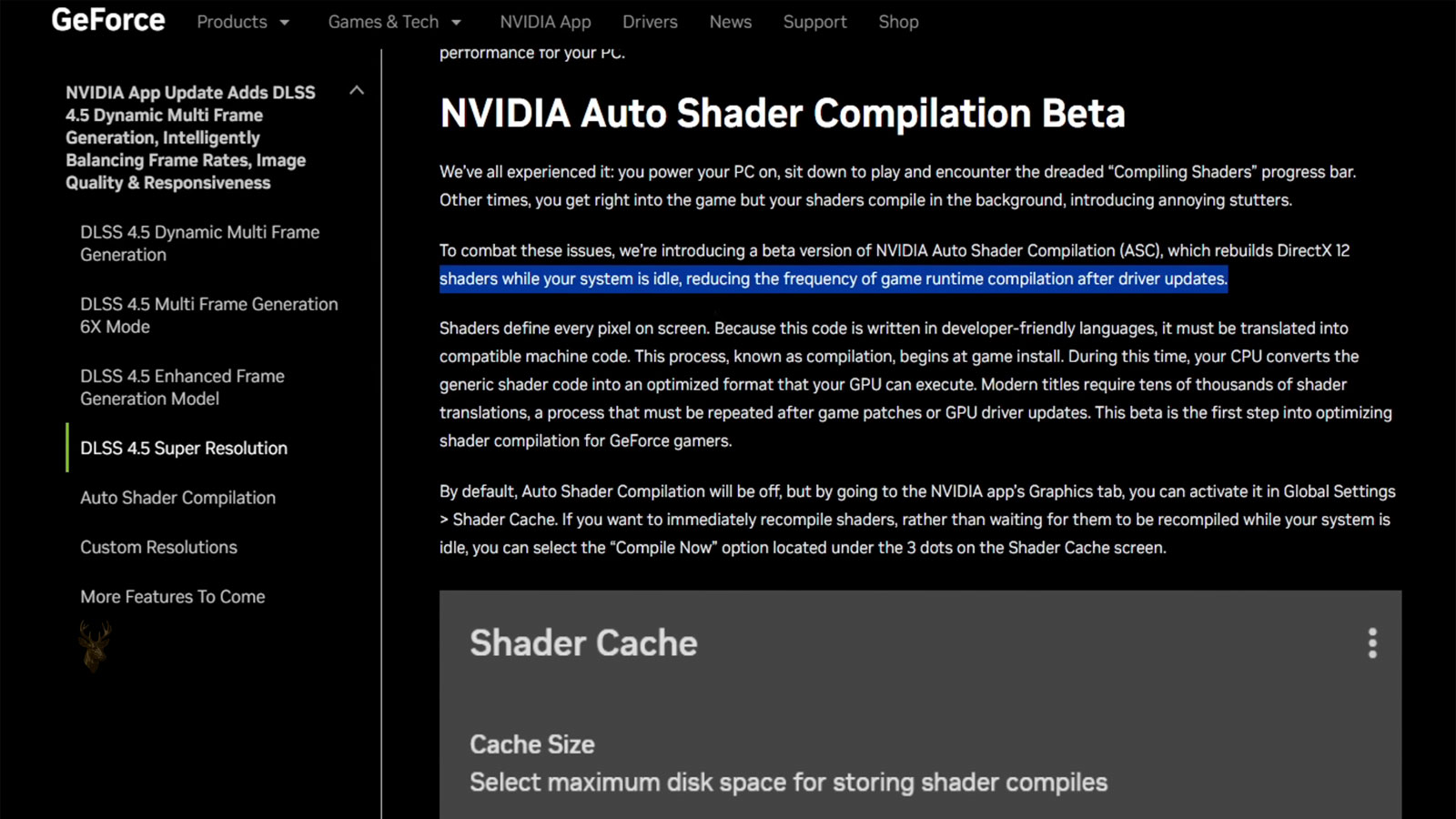This screenshot has width=1456, height=819.
Task: Go to More Features To Come
Action: 173,597
